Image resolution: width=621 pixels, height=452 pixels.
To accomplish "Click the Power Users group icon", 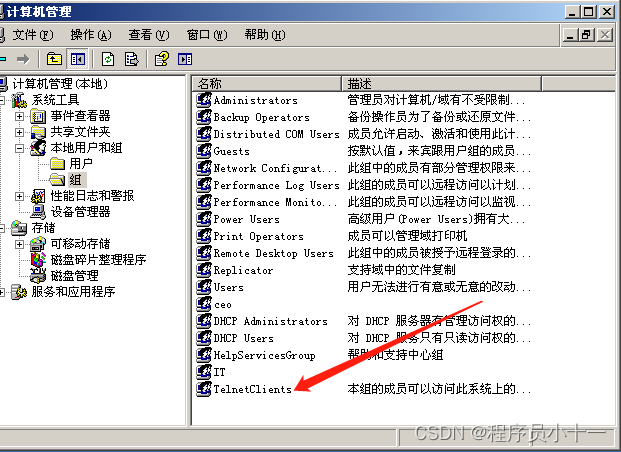I will (x=204, y=219).
